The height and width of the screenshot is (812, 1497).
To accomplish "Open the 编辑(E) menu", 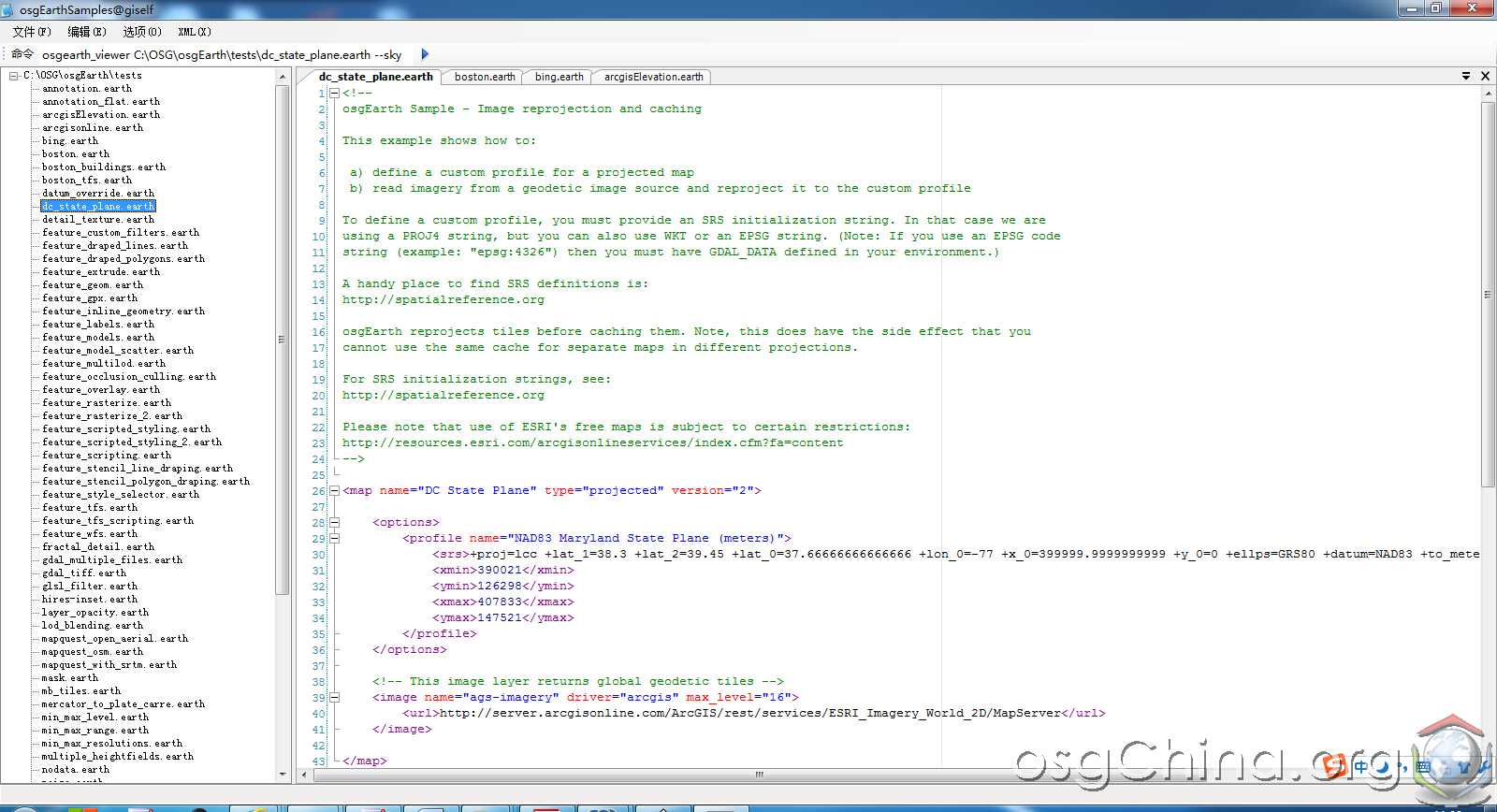I will click(87, 32).
